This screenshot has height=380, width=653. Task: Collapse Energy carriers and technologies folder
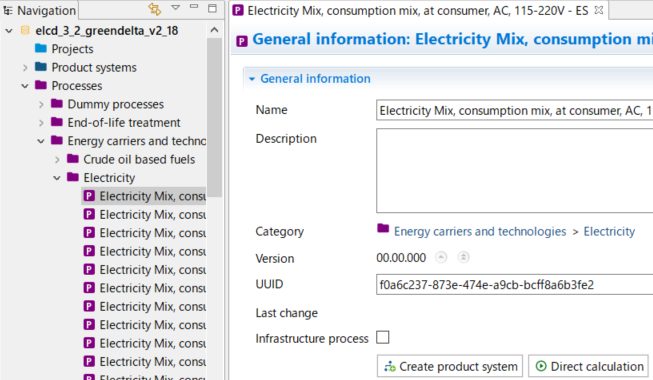click(x=41, y=141)
